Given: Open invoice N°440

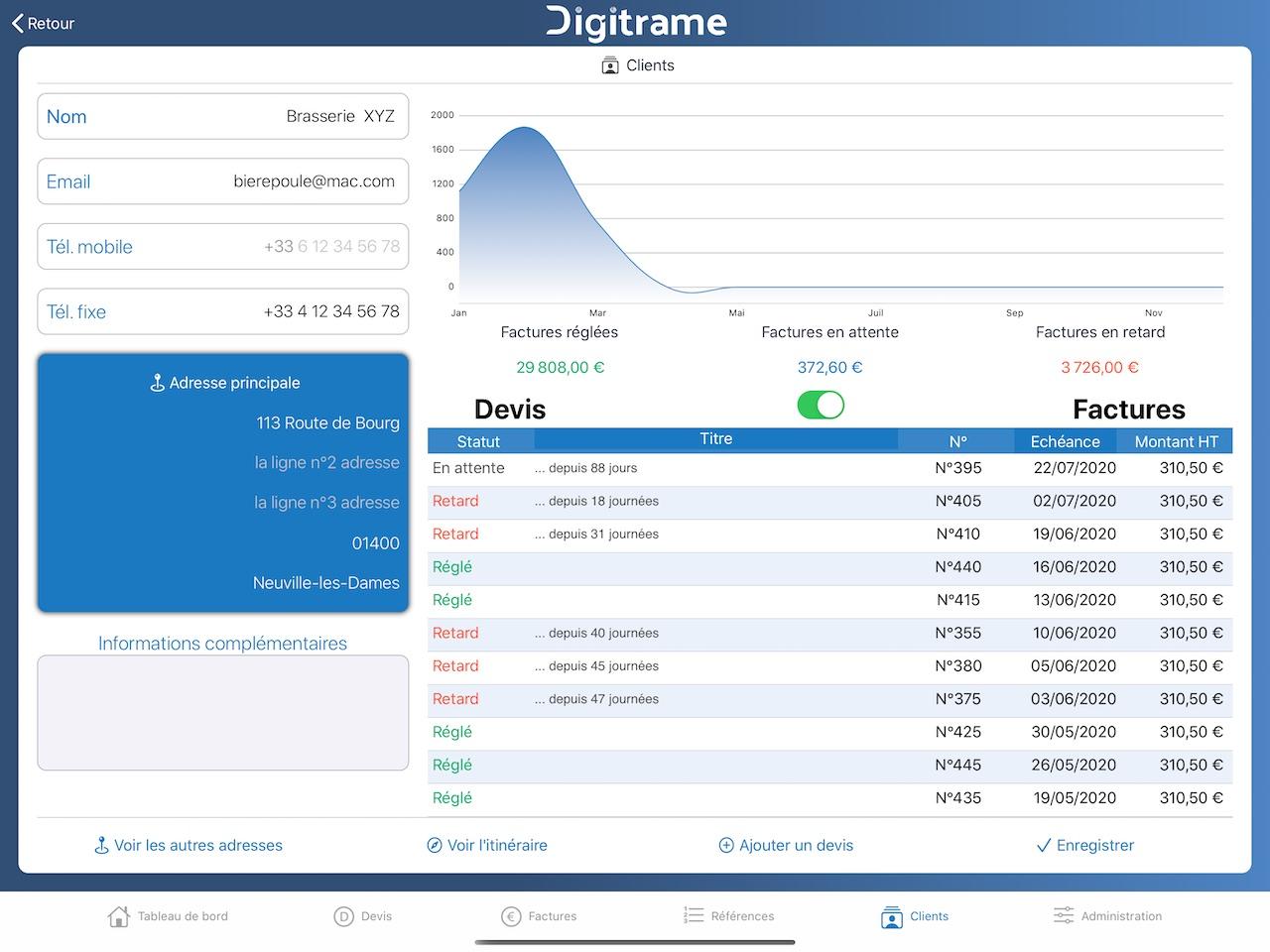Looking at the screenshot, I should tap(830, 567).
